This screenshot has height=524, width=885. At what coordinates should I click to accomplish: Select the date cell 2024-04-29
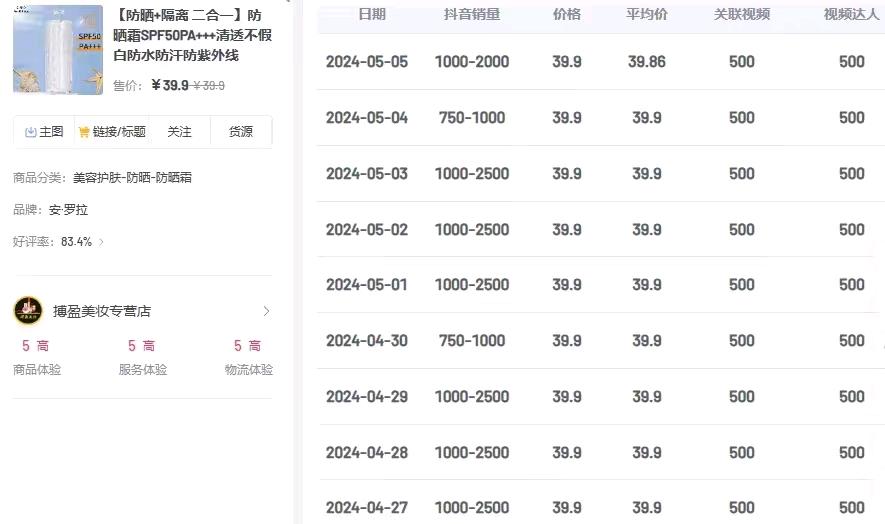pos(367,396)
